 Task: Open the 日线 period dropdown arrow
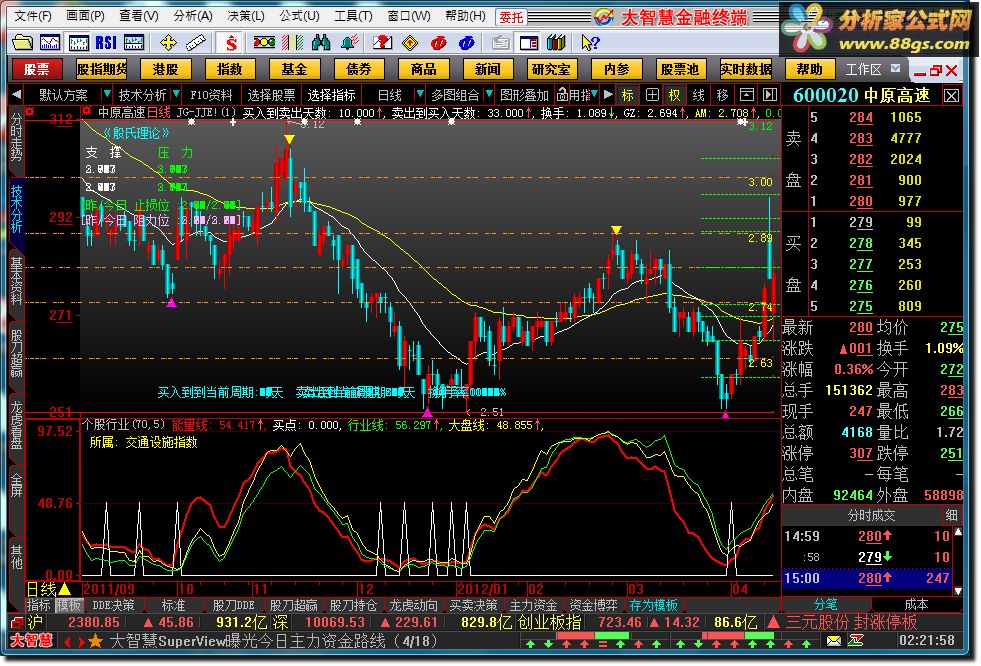coord(419,94)
